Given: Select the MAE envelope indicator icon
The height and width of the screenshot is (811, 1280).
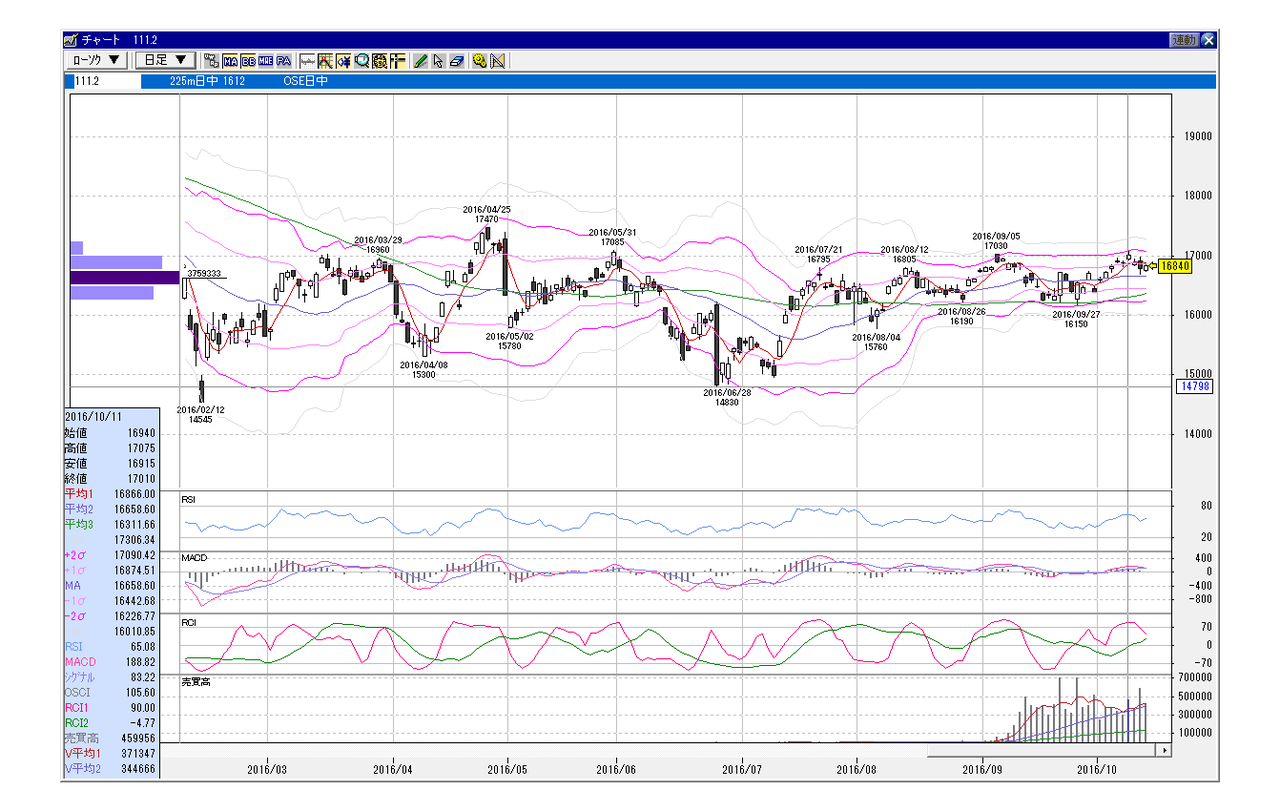Looking at the screenshot, I should (x=265, y=60).
